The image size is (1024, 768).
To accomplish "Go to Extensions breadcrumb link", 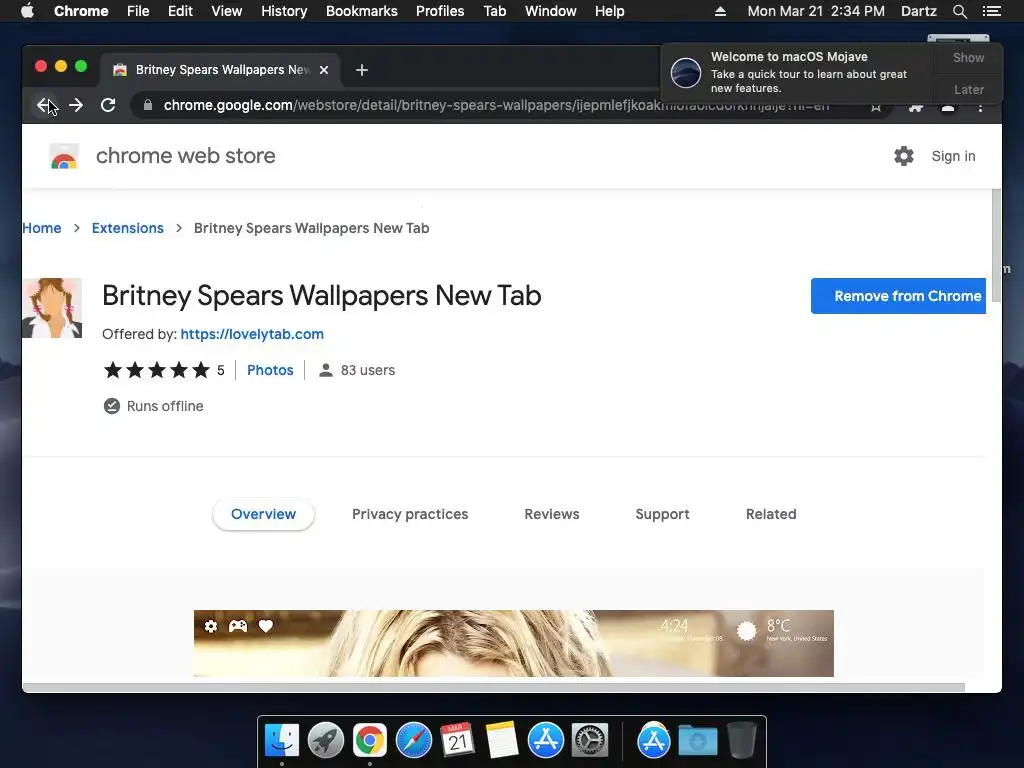I will point(128,228).
